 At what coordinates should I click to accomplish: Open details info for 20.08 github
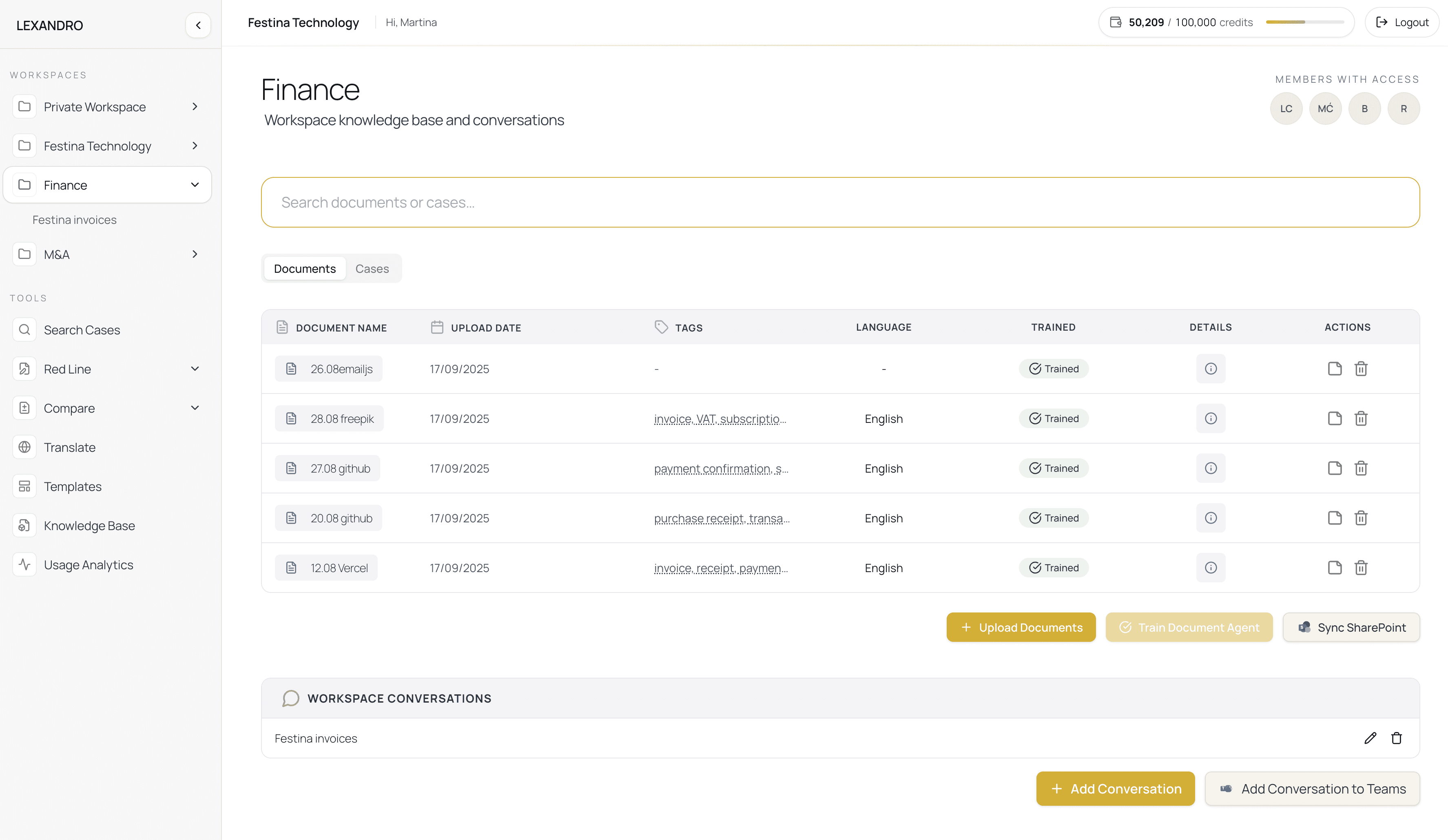click(1210, 518)
